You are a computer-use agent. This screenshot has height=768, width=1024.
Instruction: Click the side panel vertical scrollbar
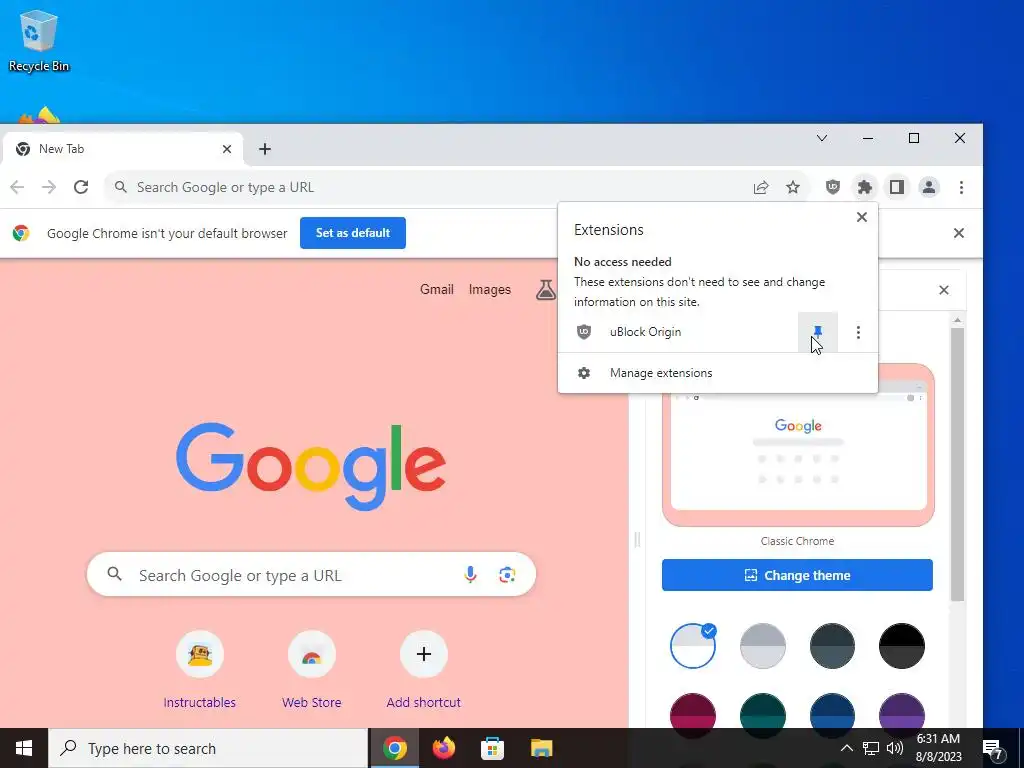(957, 464)
